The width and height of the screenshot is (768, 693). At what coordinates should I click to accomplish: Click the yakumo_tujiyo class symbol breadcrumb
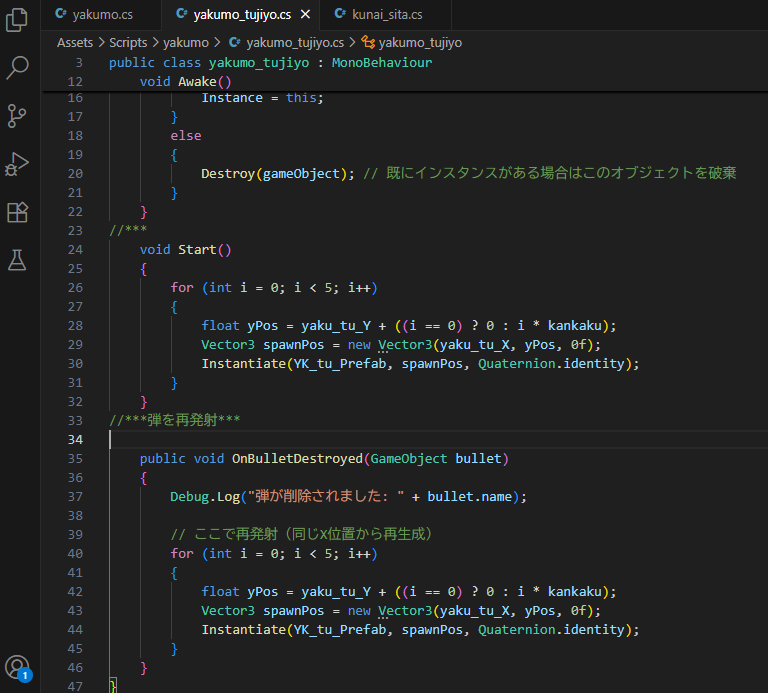point(420,43)
